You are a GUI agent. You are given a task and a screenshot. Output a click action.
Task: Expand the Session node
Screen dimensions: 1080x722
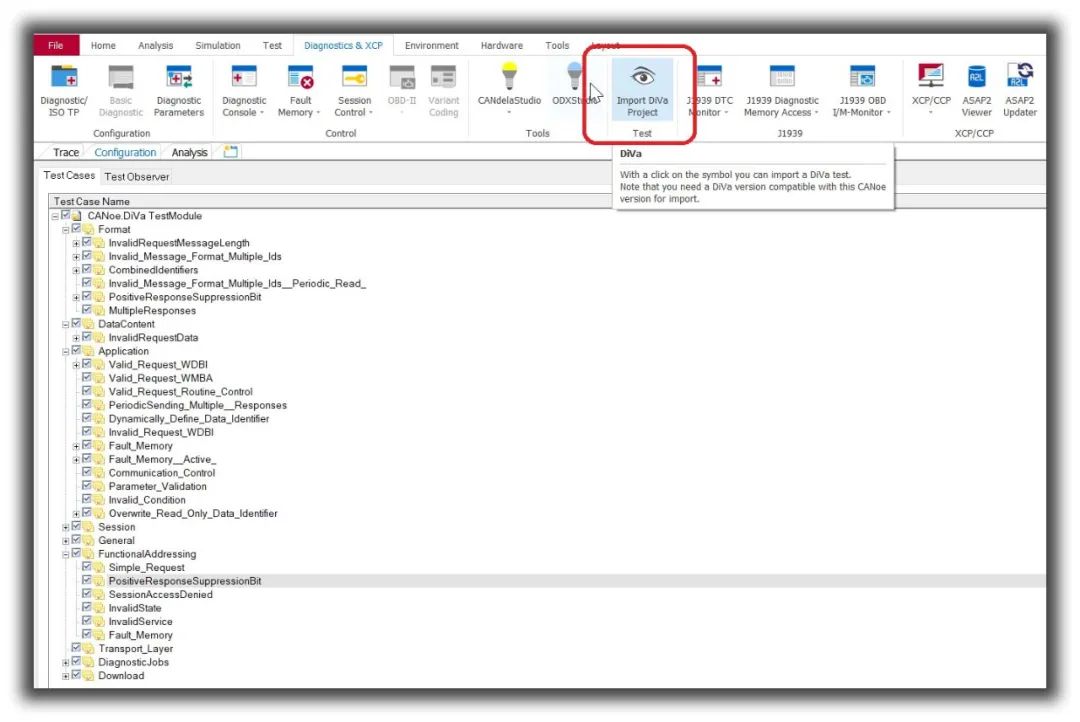[65, 527]
